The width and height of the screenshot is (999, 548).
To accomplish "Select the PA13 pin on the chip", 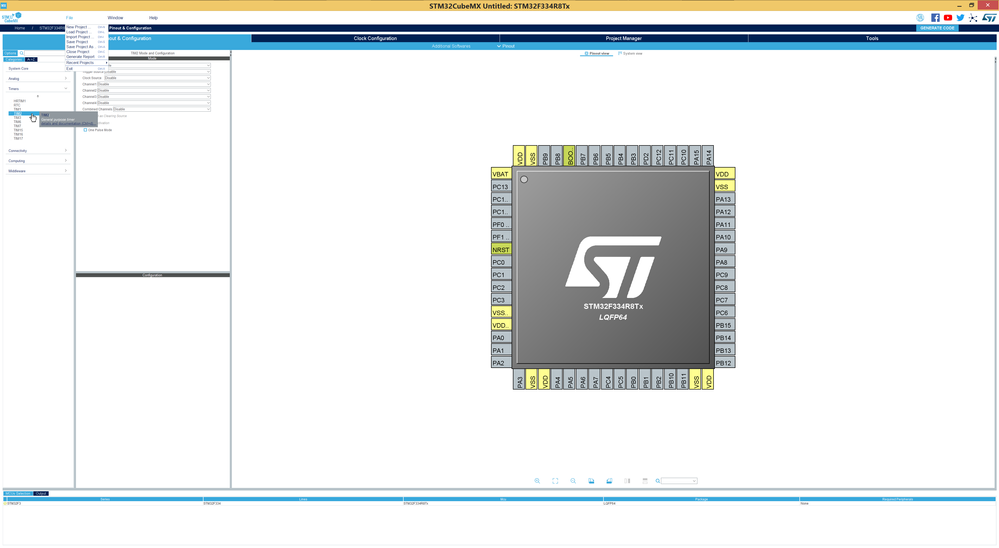I will pyautogui.click(x=724, y=199).
